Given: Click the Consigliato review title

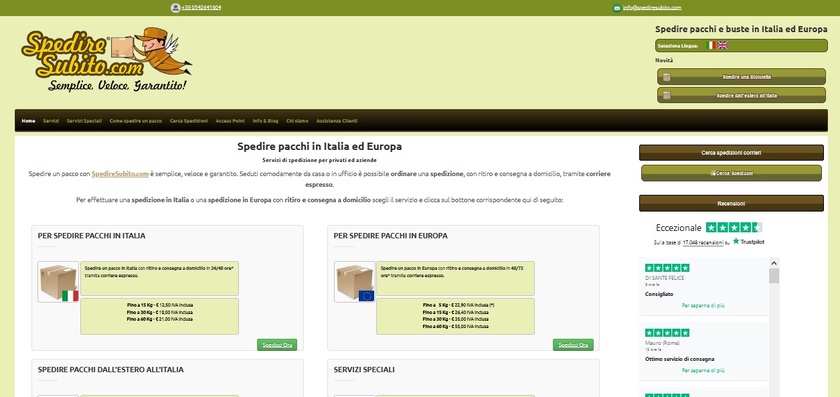Looking at the screenshot, I should tap(659, 294).
